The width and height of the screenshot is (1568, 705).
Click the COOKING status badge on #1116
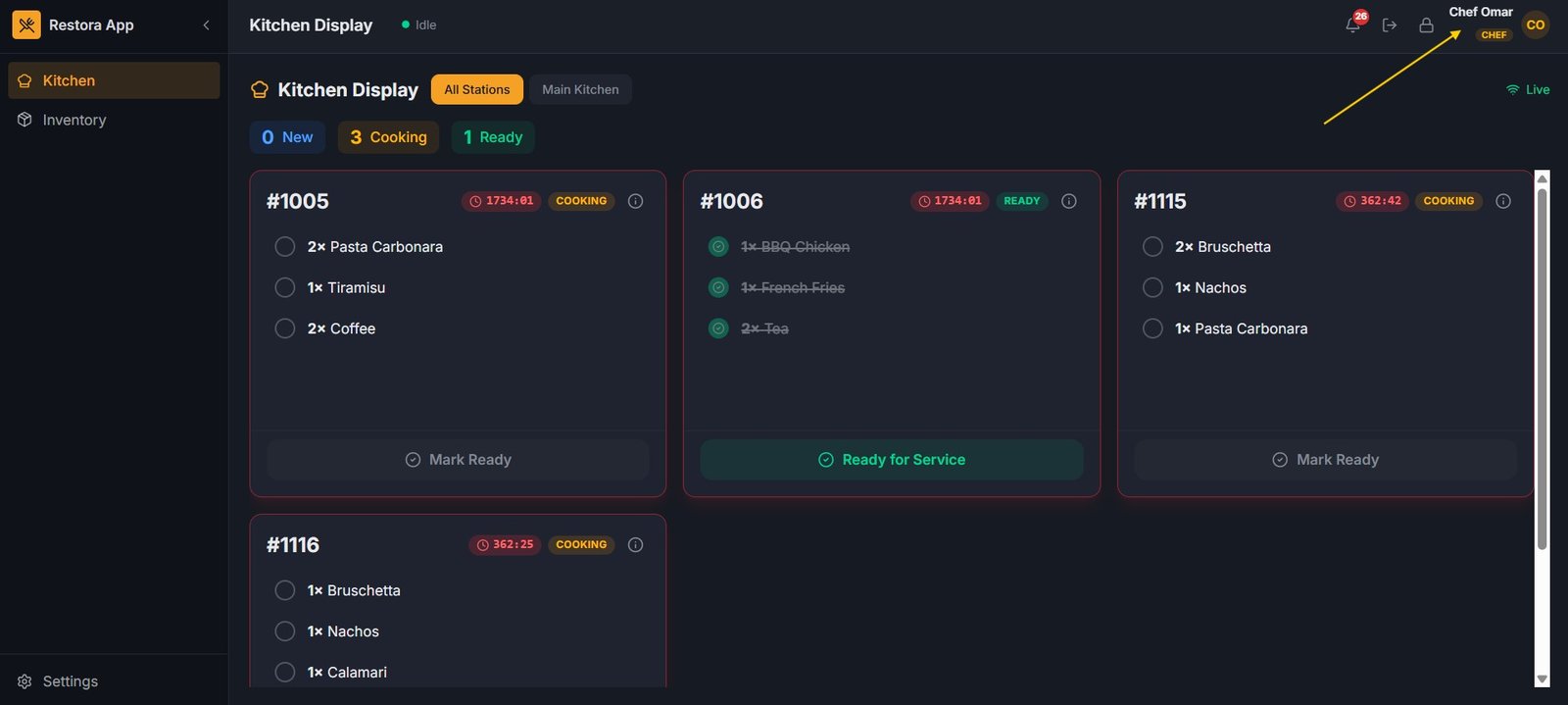click(581, 545)
